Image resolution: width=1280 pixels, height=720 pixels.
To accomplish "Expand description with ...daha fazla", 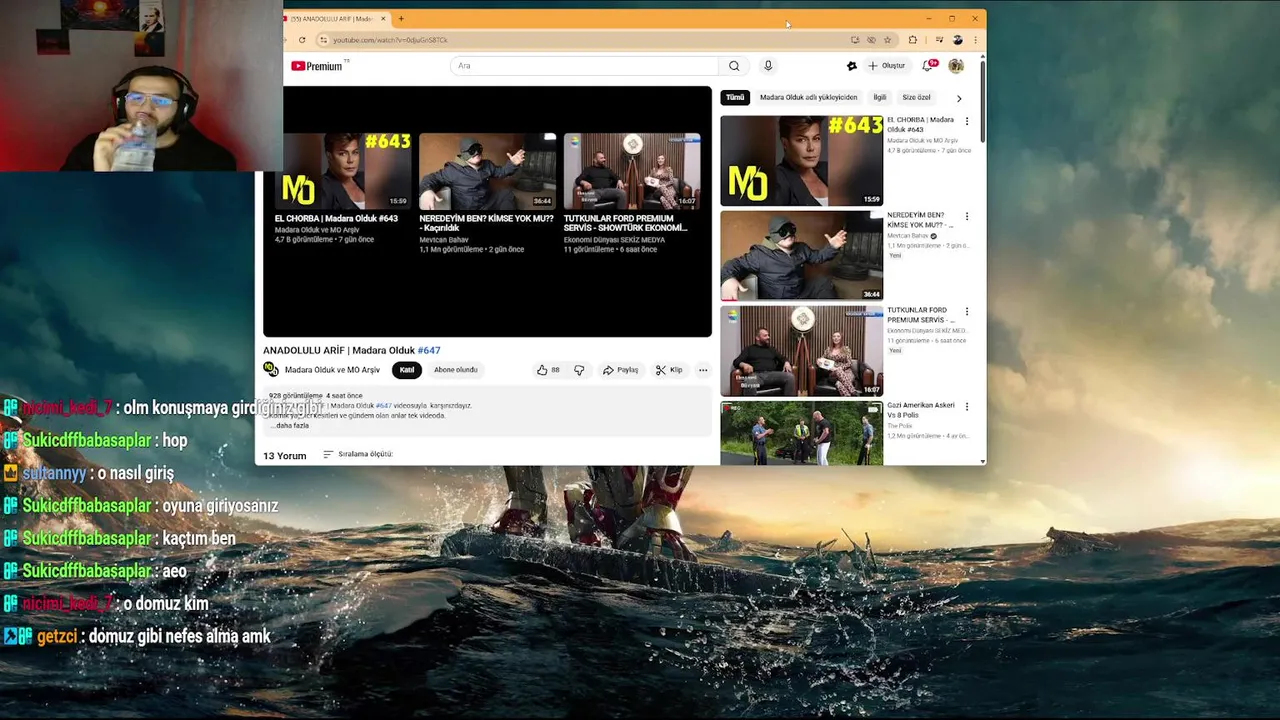I will [290, 426].
